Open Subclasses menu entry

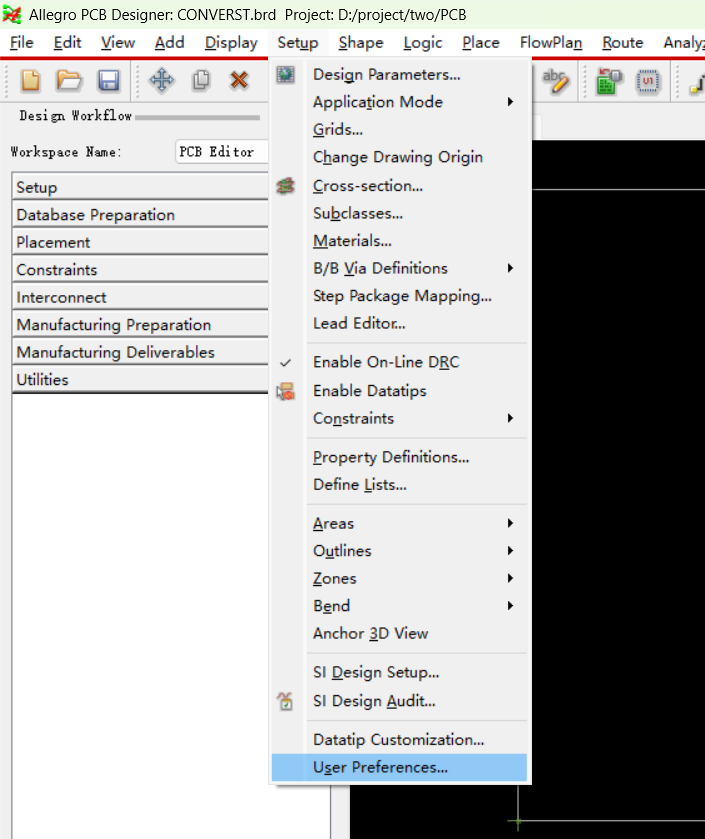point(399,213)
